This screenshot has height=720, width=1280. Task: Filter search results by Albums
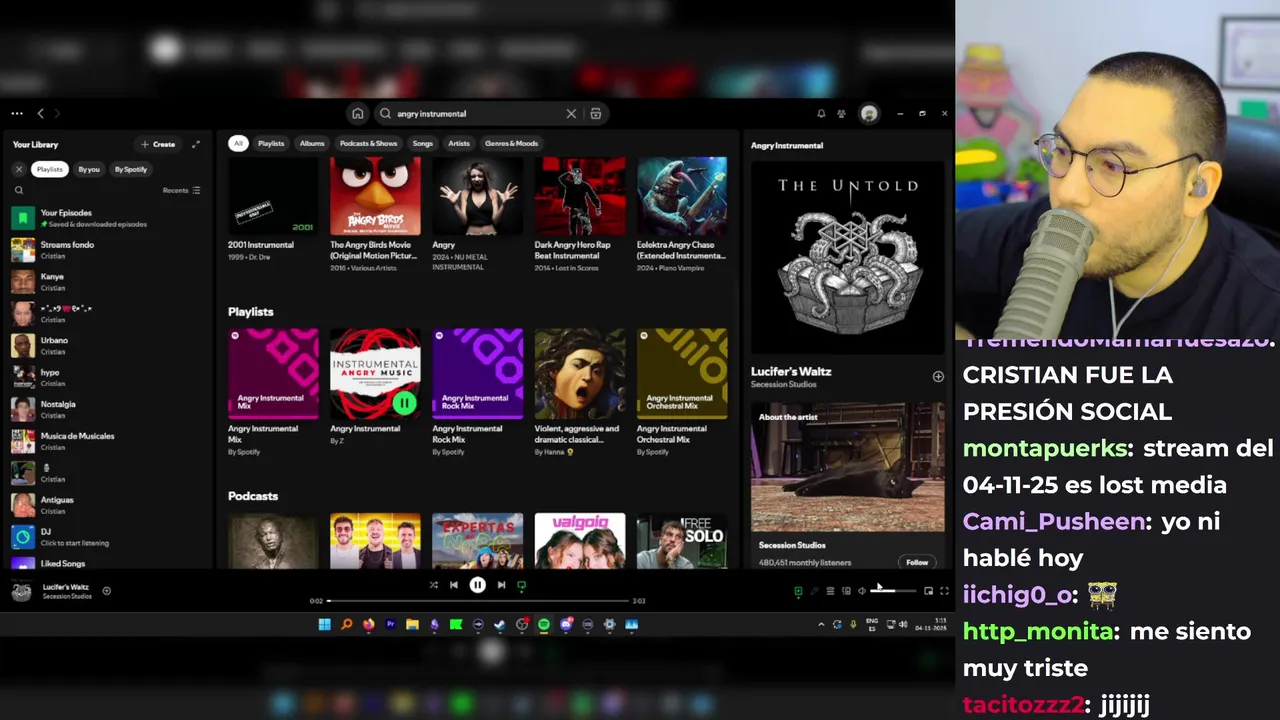click(312, 143)
